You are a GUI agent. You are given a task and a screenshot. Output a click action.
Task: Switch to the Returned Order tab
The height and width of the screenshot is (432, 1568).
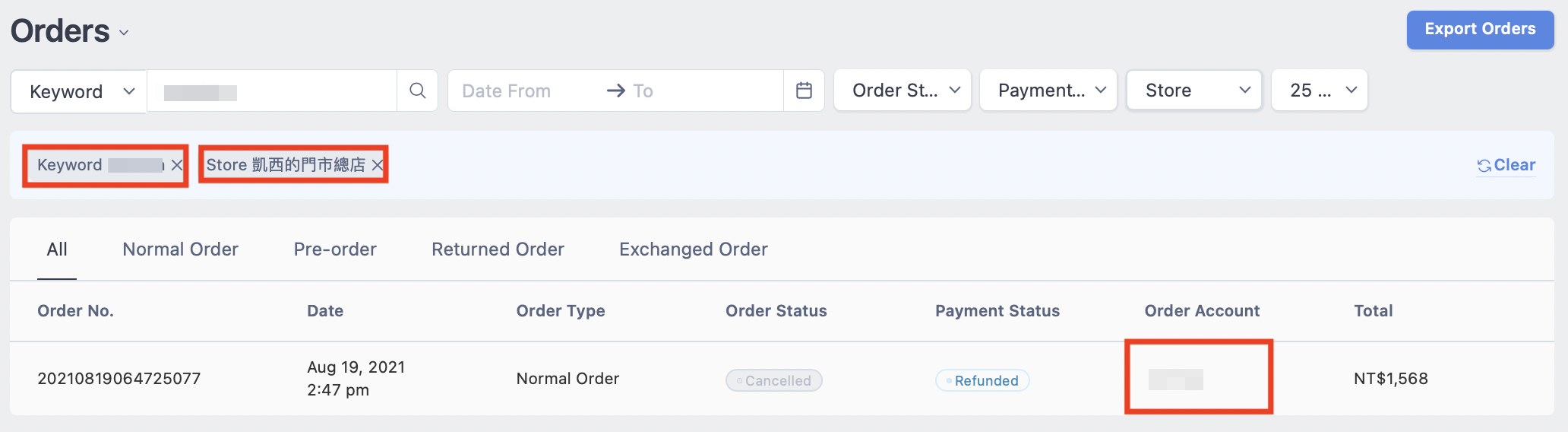pos(498,249)
